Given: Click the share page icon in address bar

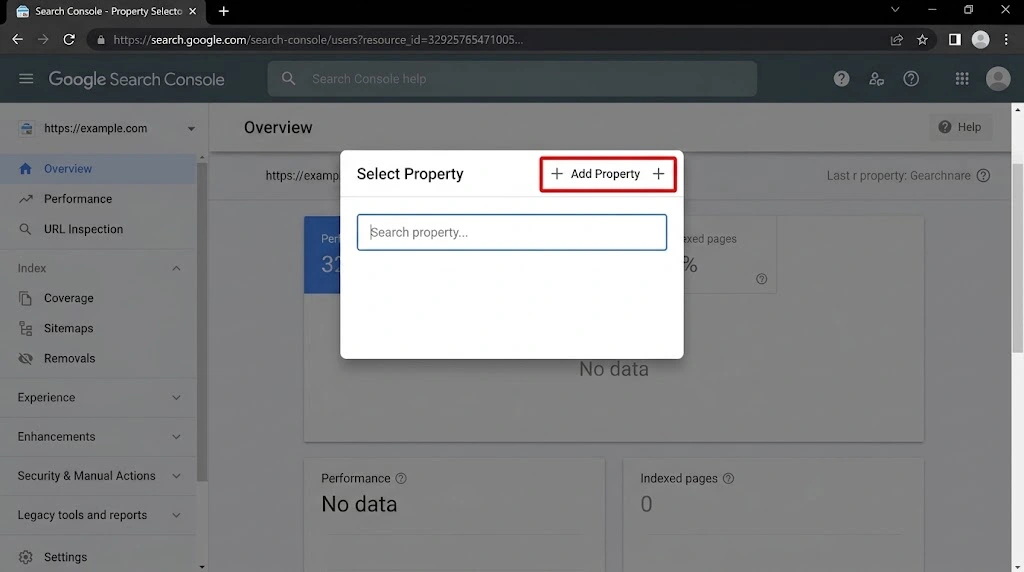Looking at the screenshot, I should pos(897,40).
